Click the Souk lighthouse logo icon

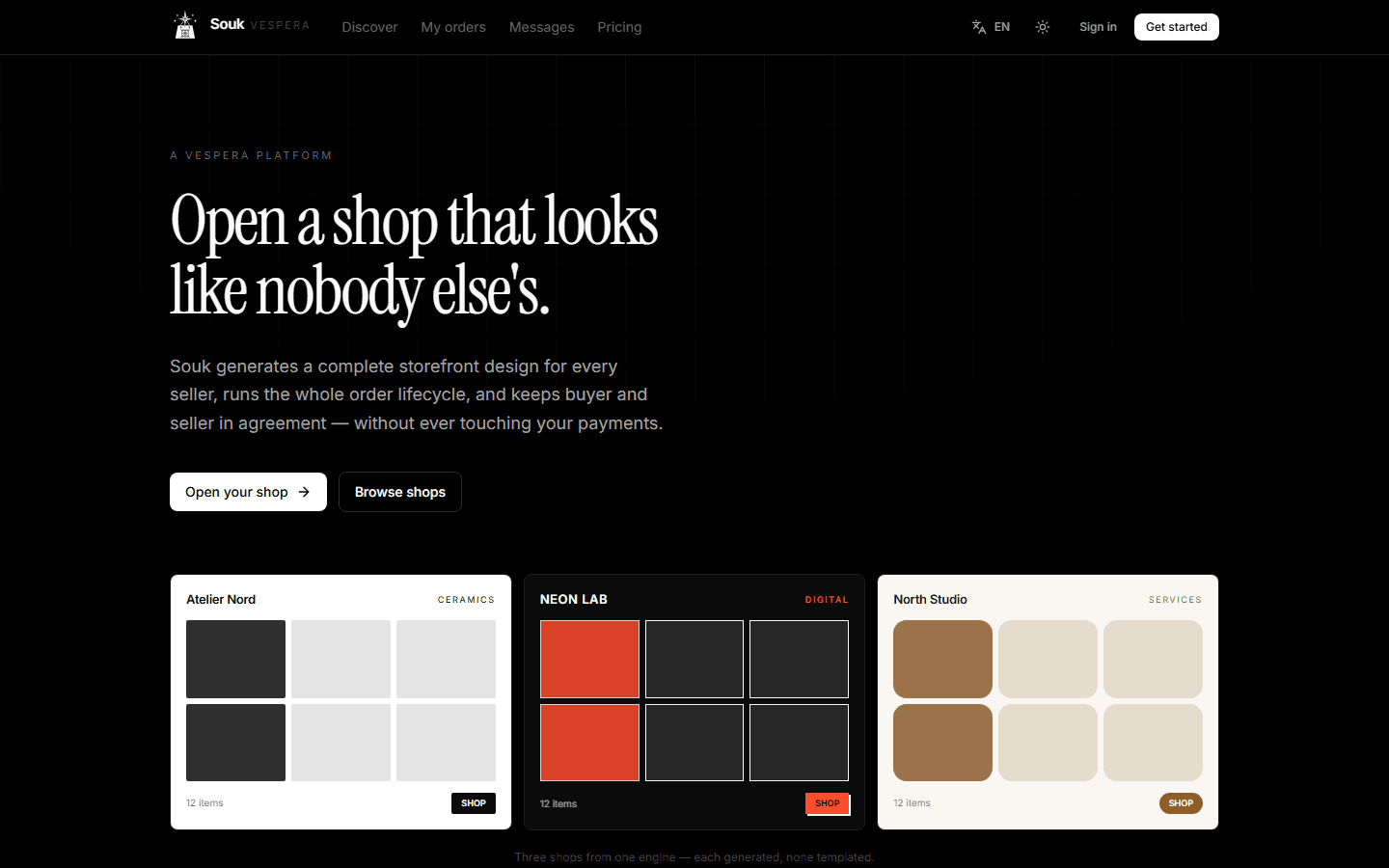pyautogui.click(x=185, y=25)
